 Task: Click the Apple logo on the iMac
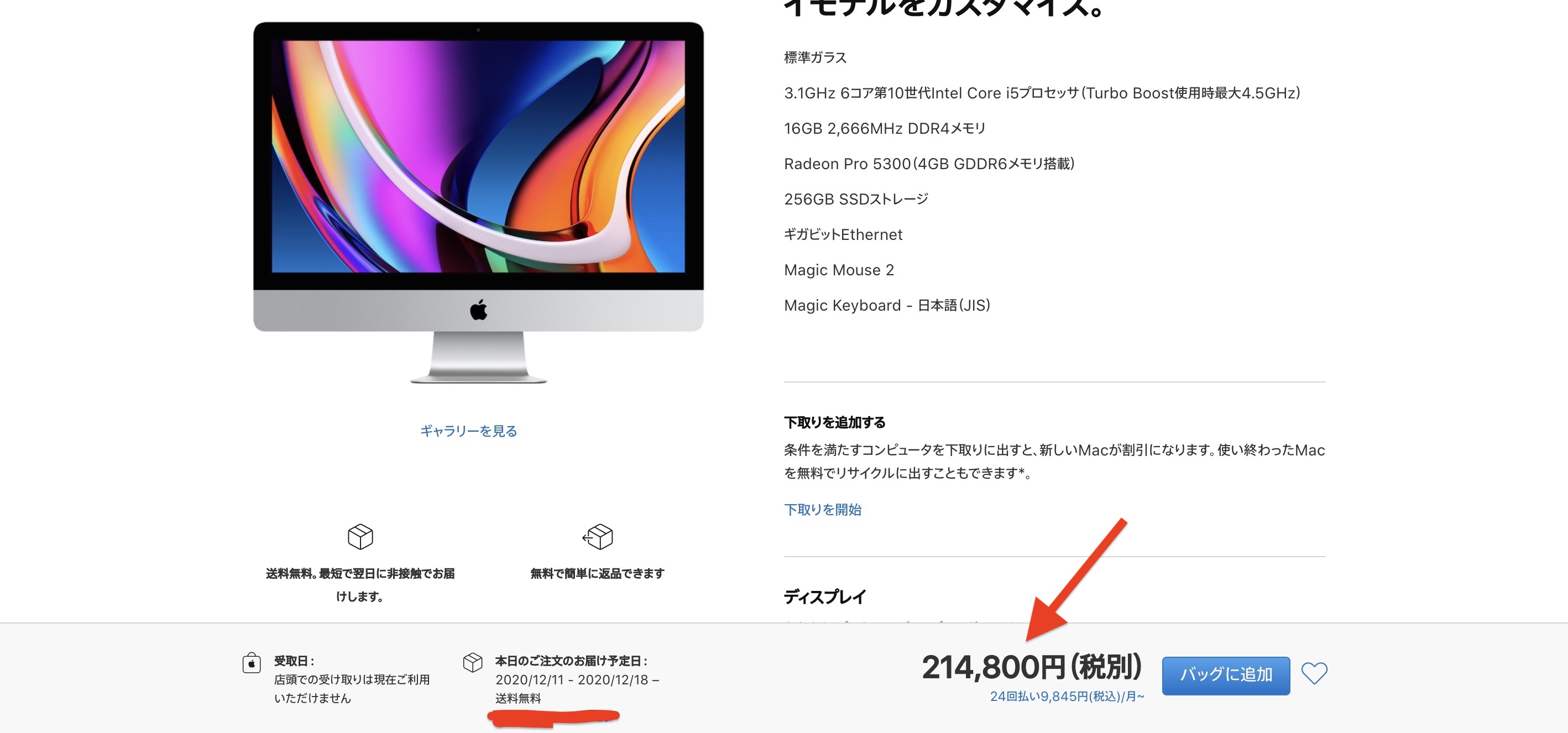478,310
